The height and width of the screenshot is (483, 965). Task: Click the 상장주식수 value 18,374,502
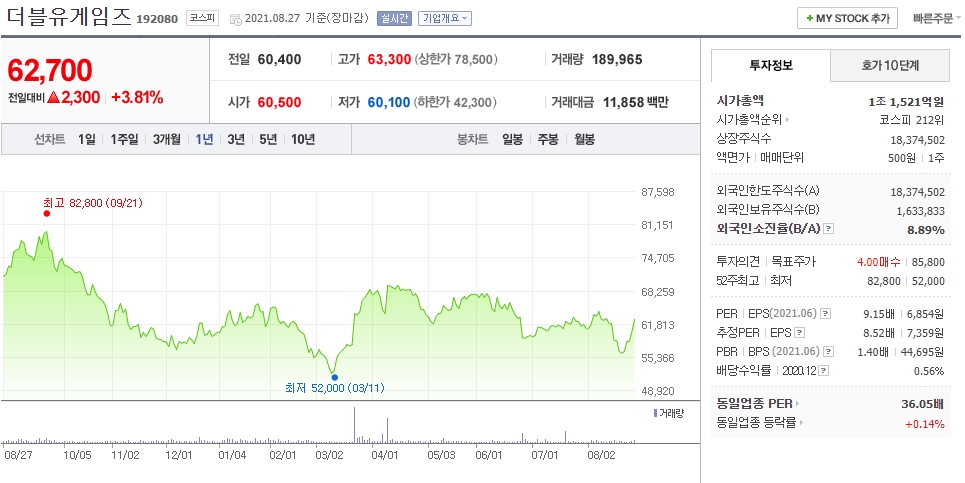point(918,140)
